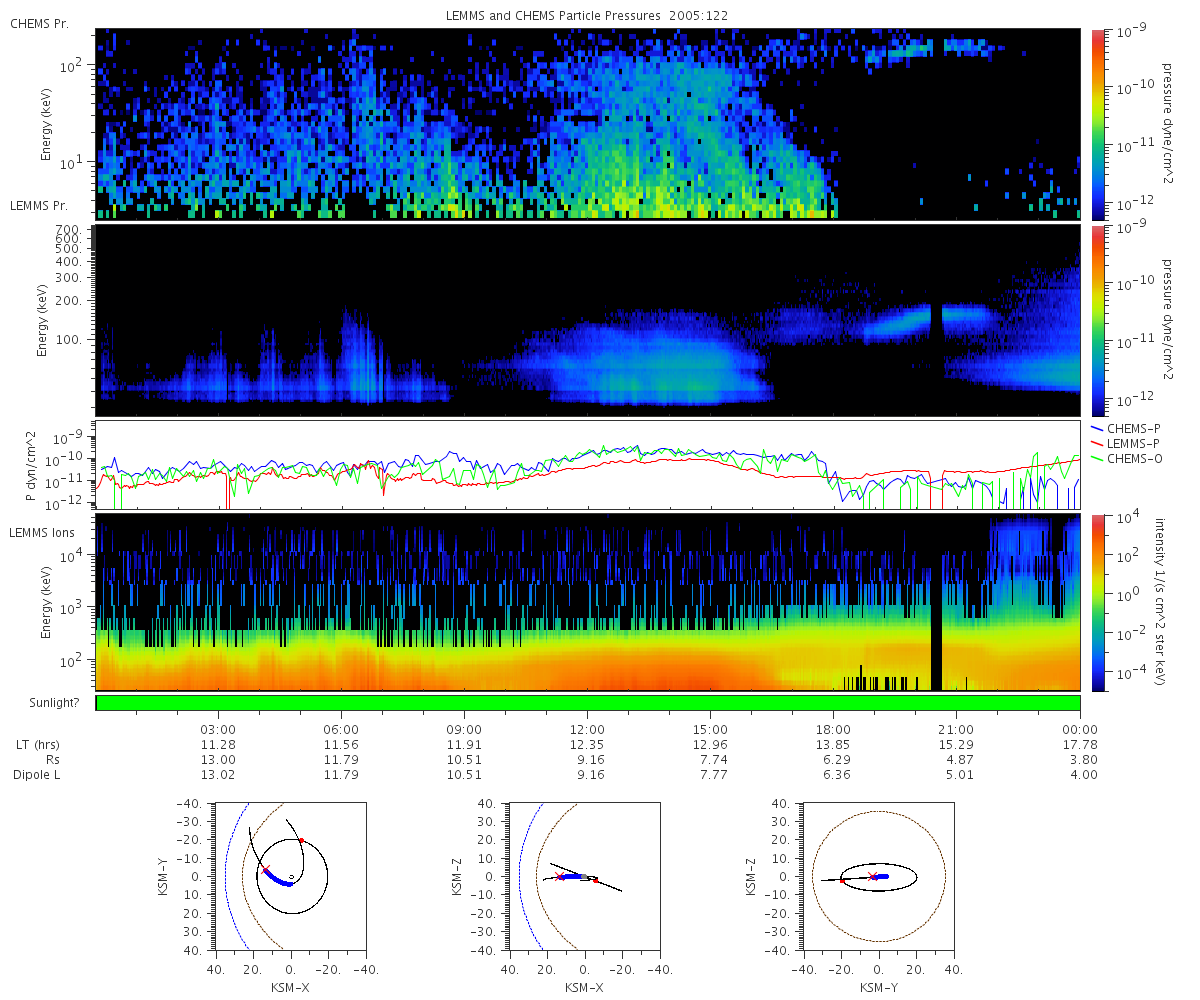Select the "CHEMS Pr." panel label
Screen dimensions: 1200x1000
click(39, 23)
